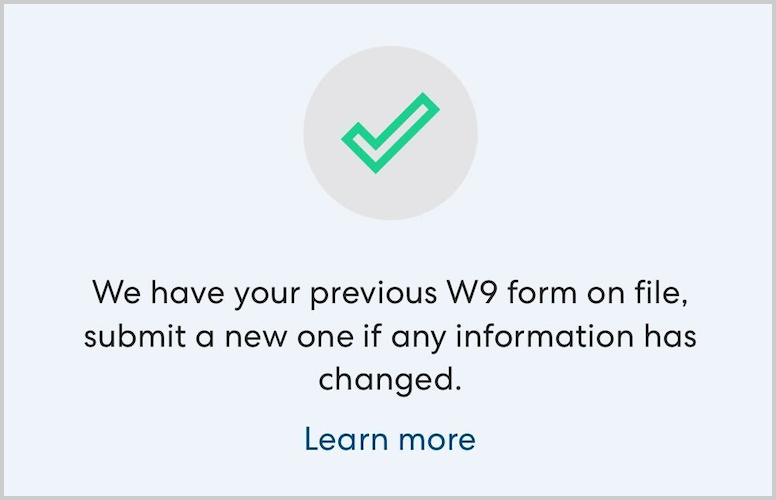The image size is (776, 500).
Task: Click the word 'changed.' in the message
Action: tap(390, 380)
